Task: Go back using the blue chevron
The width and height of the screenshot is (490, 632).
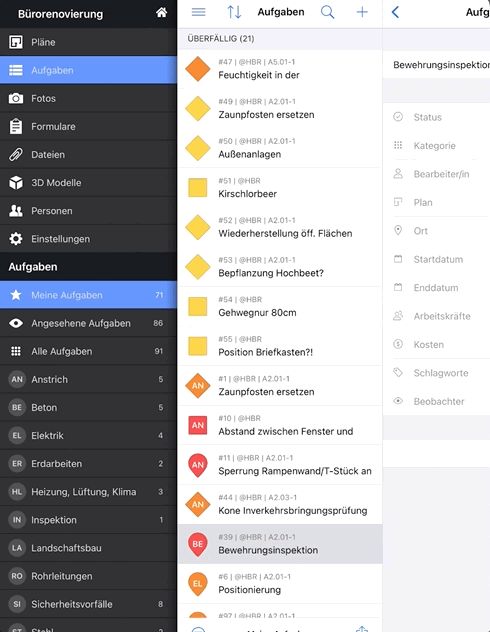Action: pyautogui.click(x=395, y=12)
